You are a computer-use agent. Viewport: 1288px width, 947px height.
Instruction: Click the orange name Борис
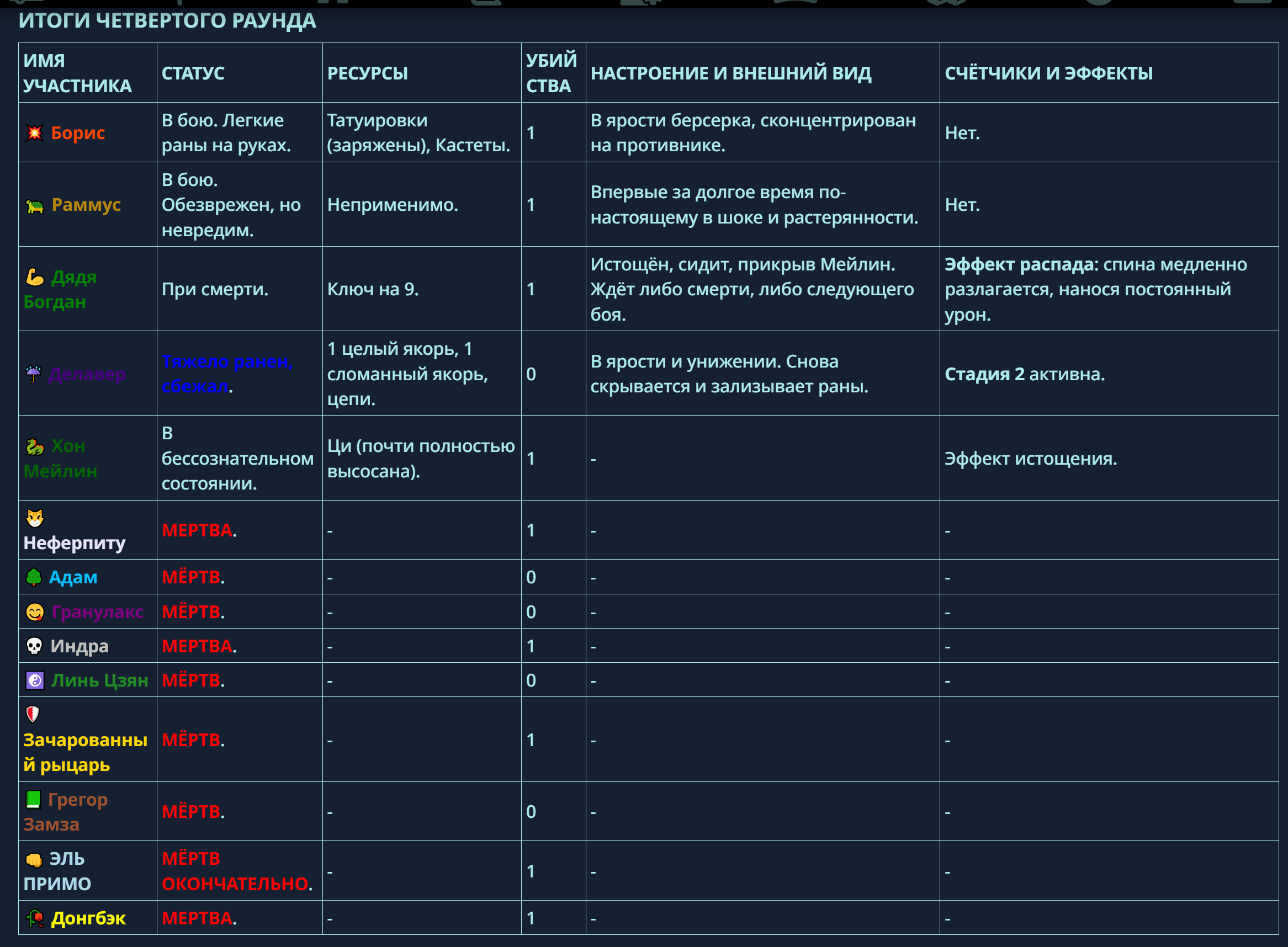click(x=78, y=133)
